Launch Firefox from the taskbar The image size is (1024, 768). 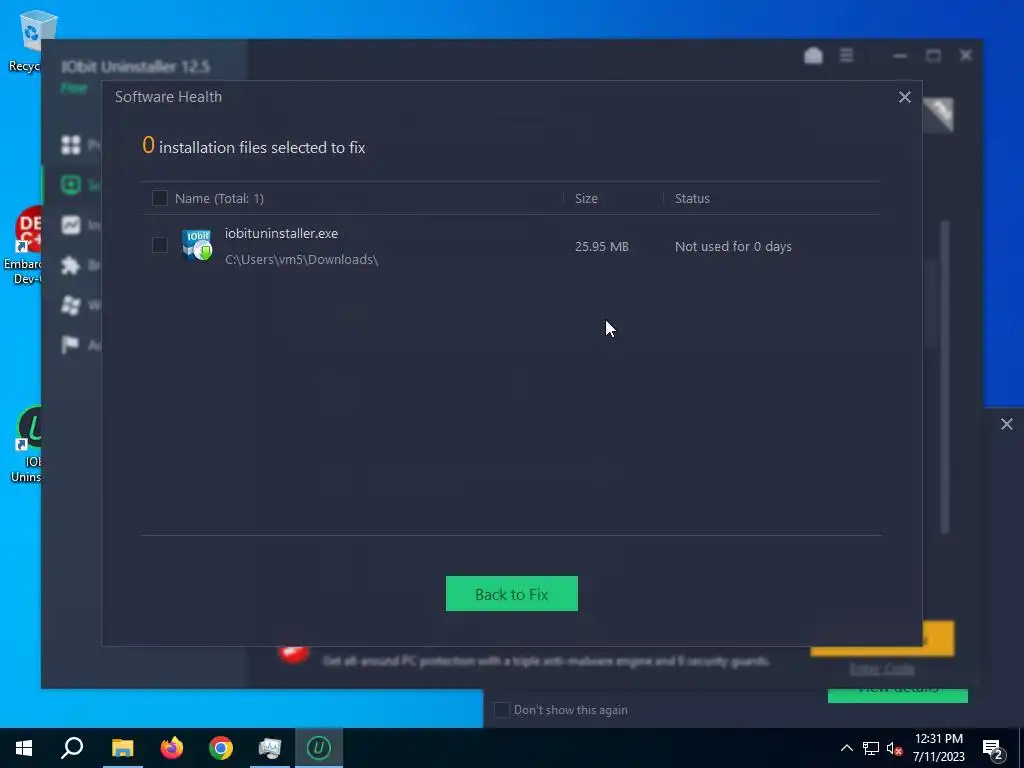click(172, 748)
